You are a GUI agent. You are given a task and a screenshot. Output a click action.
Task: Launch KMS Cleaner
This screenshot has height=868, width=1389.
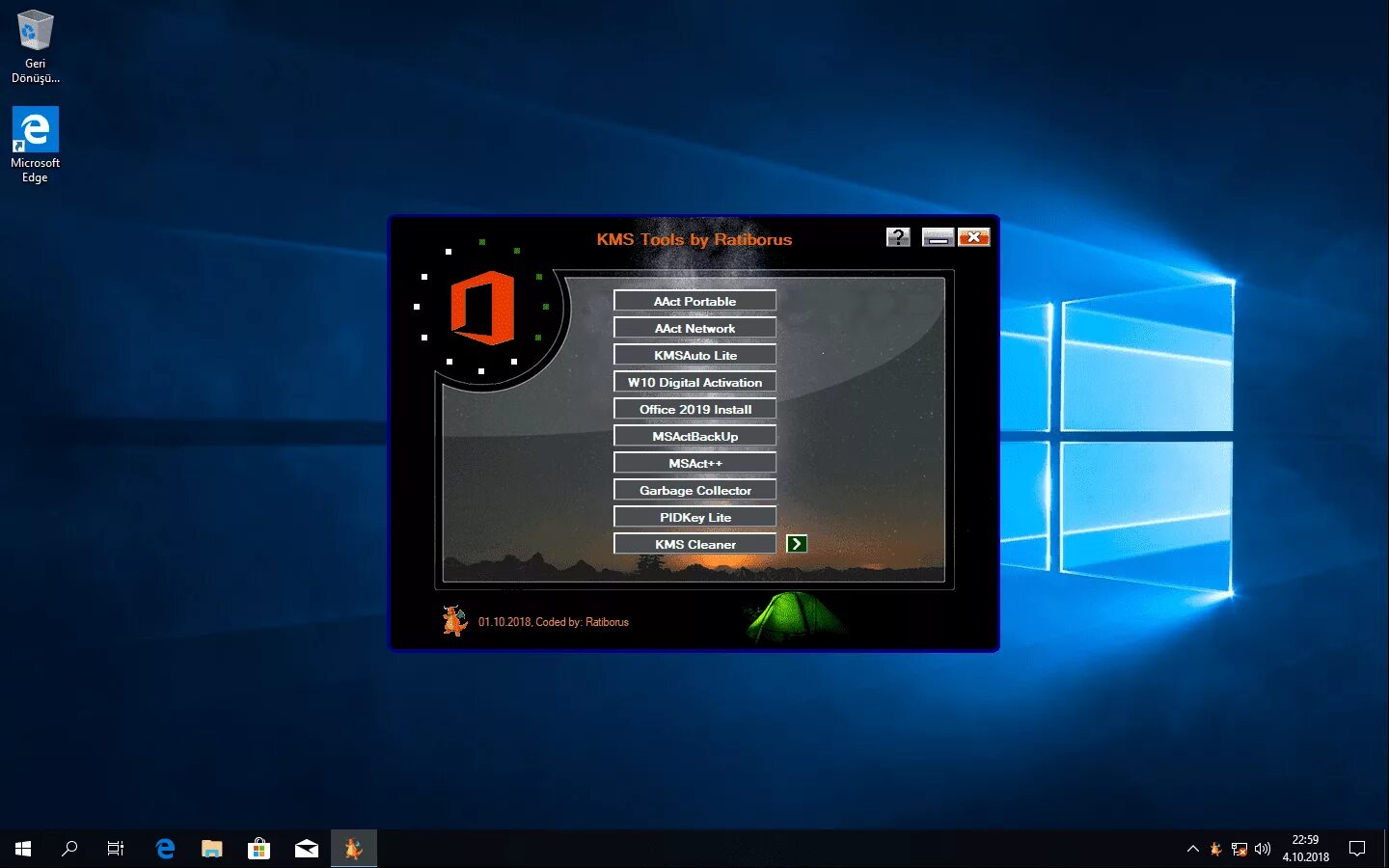point(694,544)
